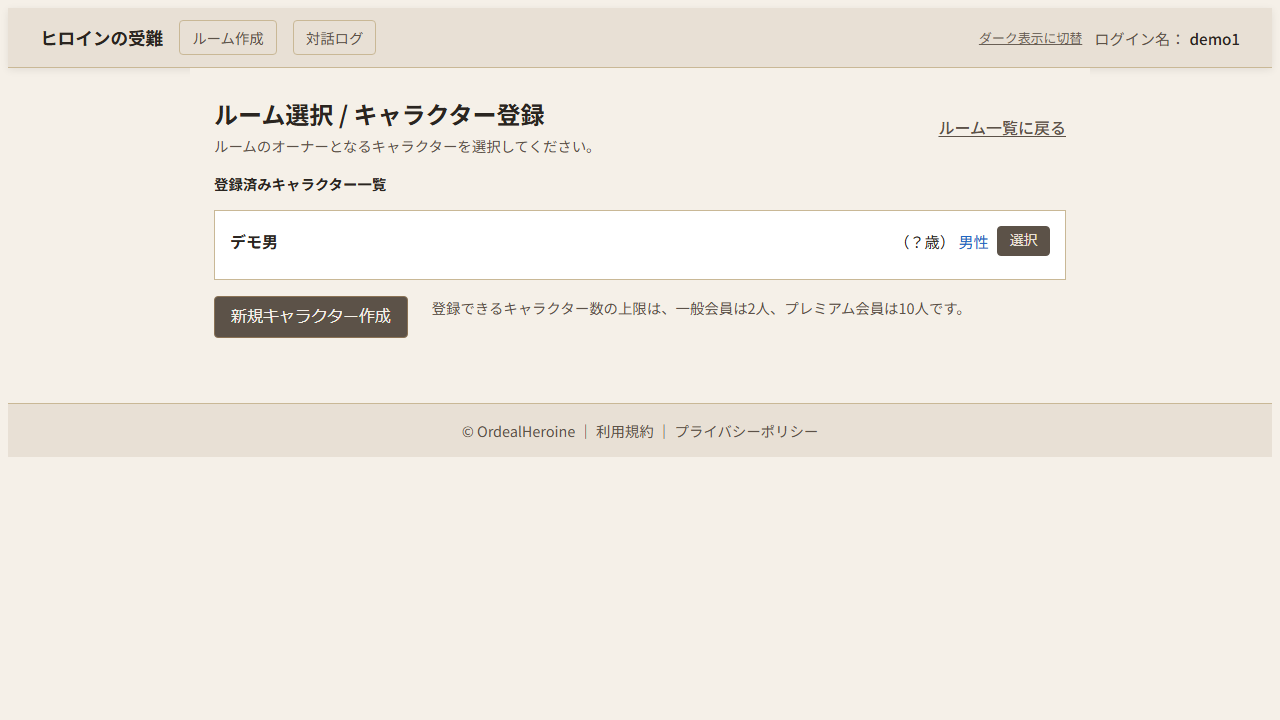The height and width of the screenshot is (720, 1280).
Task: Open the プライバシーポリシー footer link
Action: pos(746,431)
